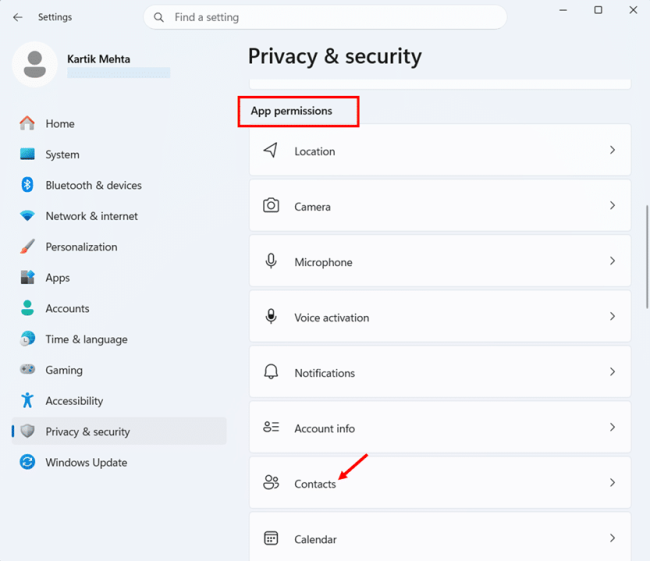Click the Accessibility figure icon
Viewport: 650px width, 561px height.
click(27, 401)
